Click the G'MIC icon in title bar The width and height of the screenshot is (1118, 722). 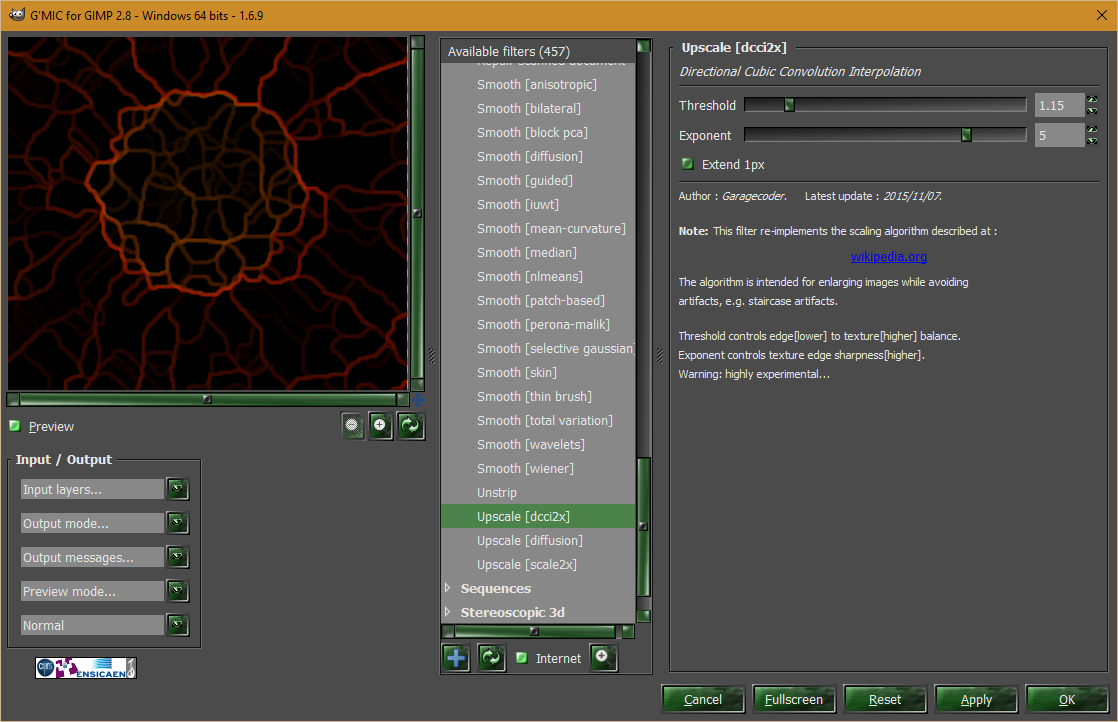(16, 14)
